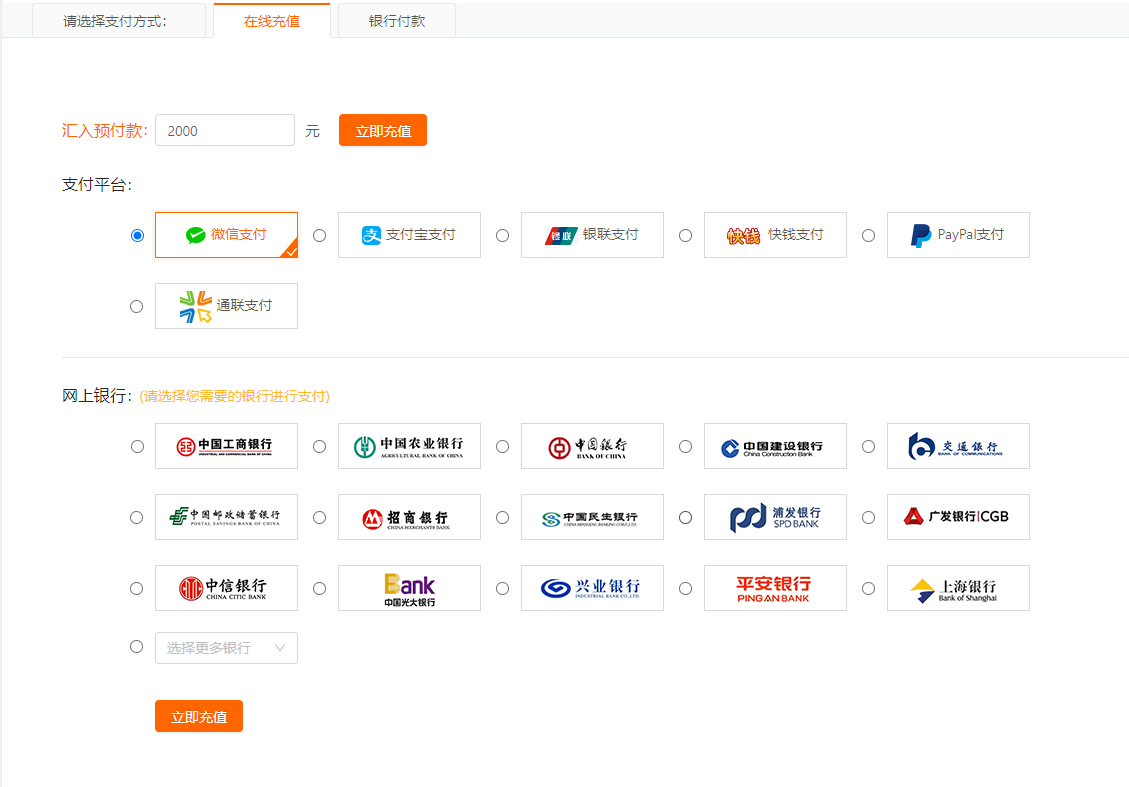Viewport: 1129px width, 787px height.
Task: Choose the radio button for 中国建设银行
Action: (x=685, y=446)
